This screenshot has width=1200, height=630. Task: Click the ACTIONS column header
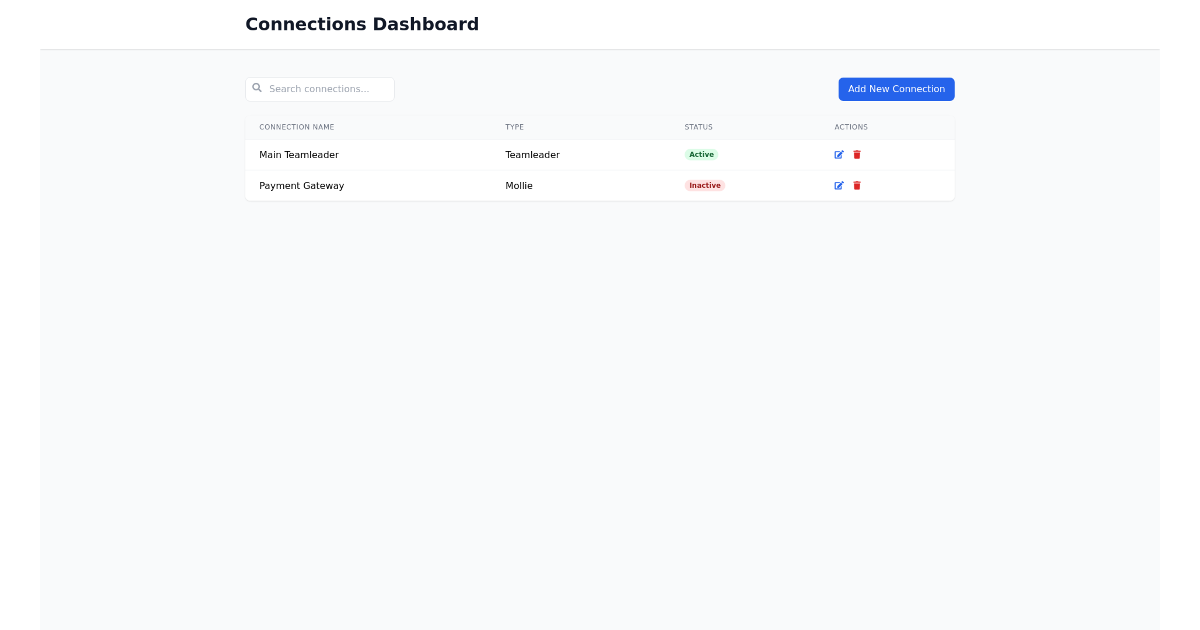(x=851, y=127)
